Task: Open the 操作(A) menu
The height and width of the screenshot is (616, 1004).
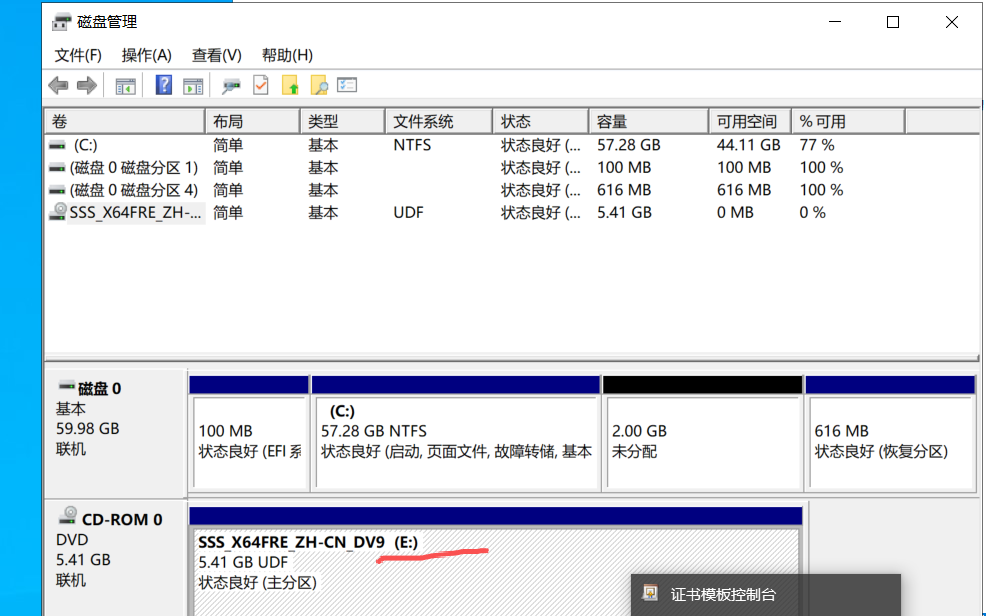Action: pyautogui.click(x=146, y=55)
